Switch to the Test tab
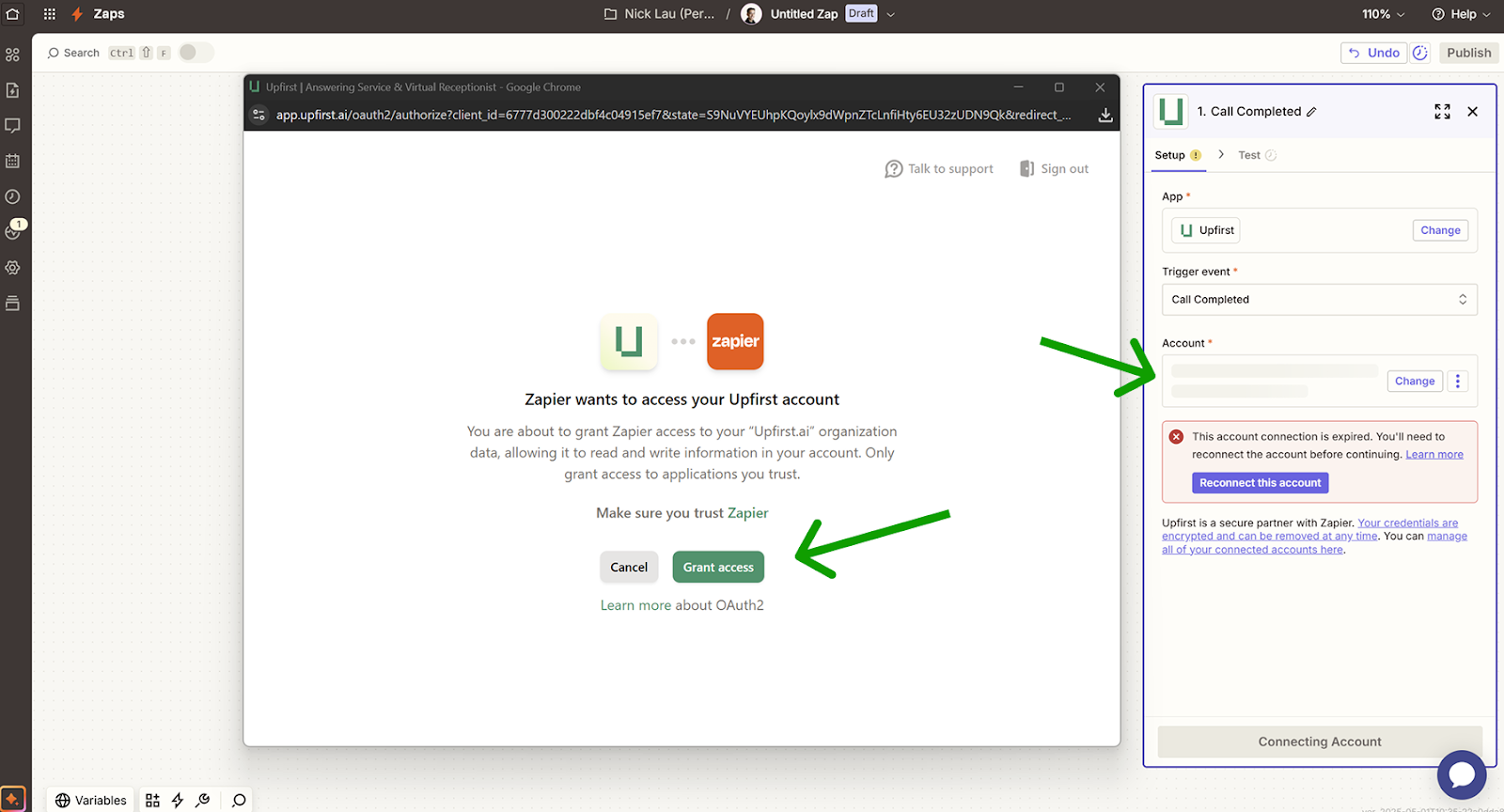This screenshot has height=812, width=1504. 1257,155
